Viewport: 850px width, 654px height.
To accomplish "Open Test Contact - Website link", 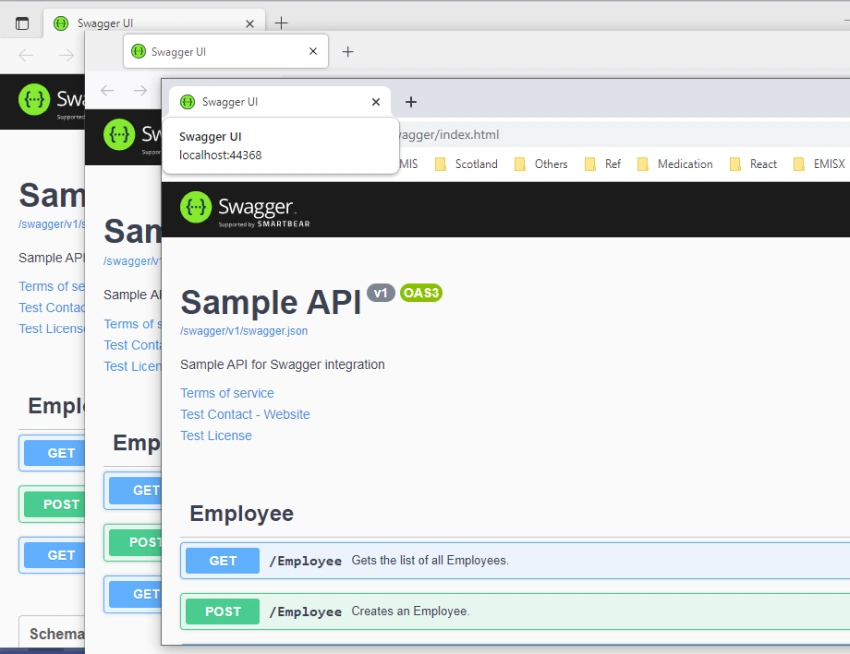I will point(245,414).
